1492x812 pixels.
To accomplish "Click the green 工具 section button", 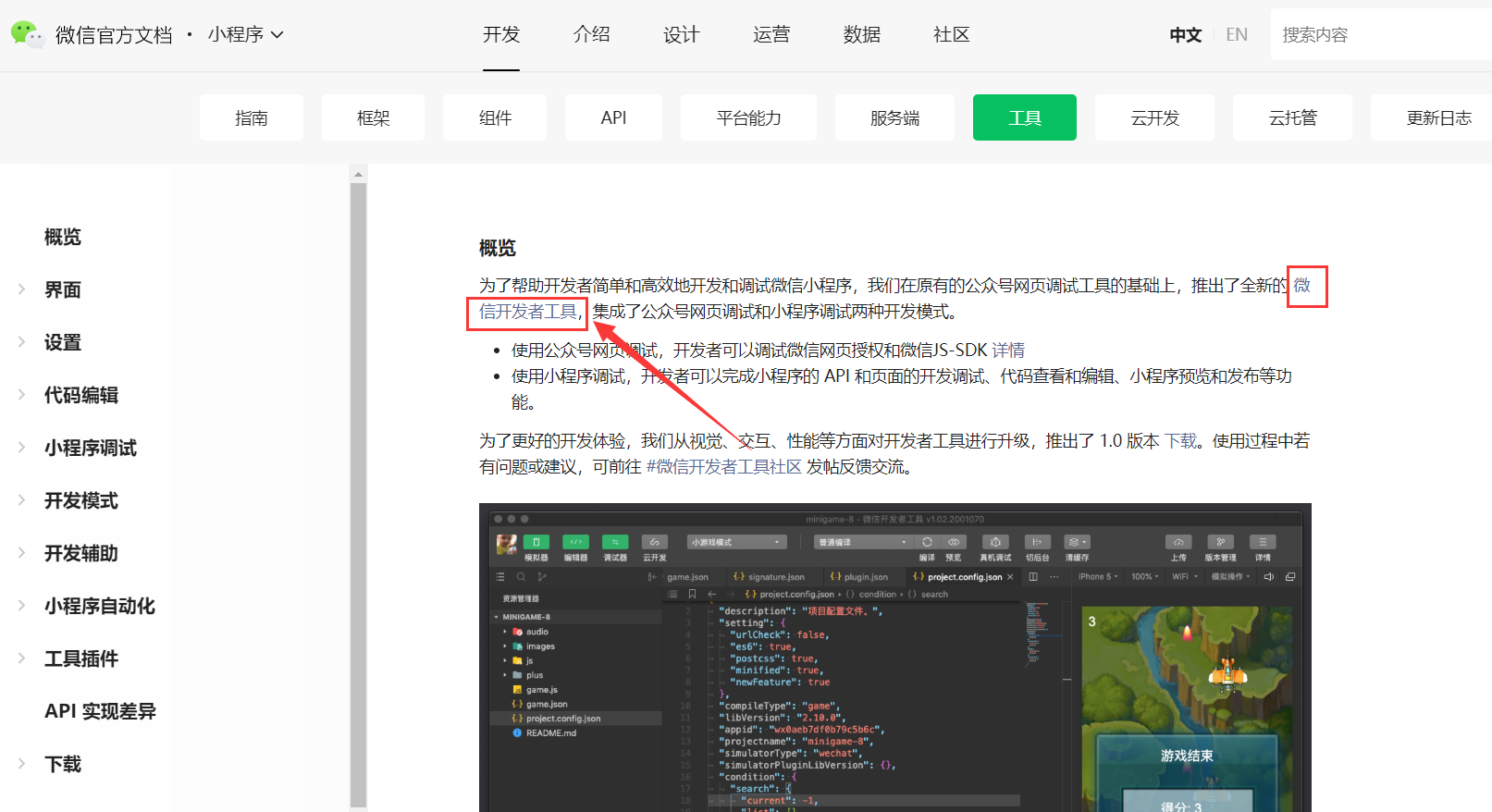I will (x=1025, y=117).
